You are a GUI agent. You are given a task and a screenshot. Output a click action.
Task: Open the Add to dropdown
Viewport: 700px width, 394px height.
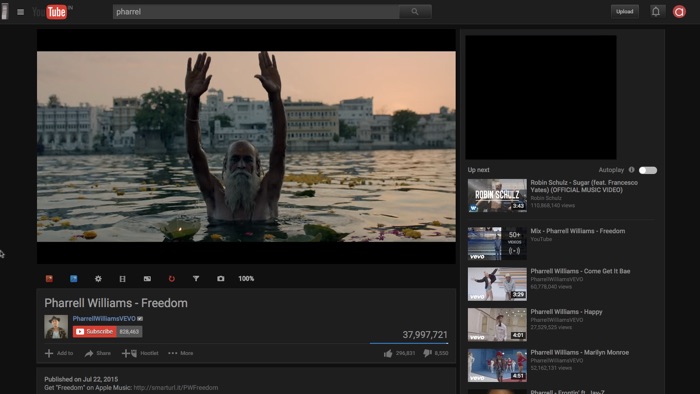59,353
